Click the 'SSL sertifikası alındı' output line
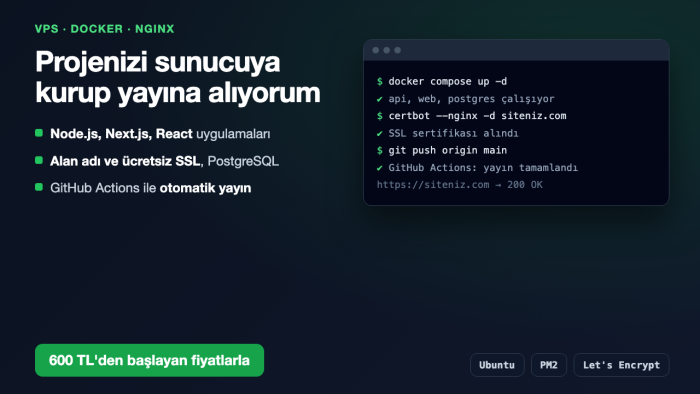The width and height of the screenshot is (700, 394). pyautogui.click(x=453, y=133)
